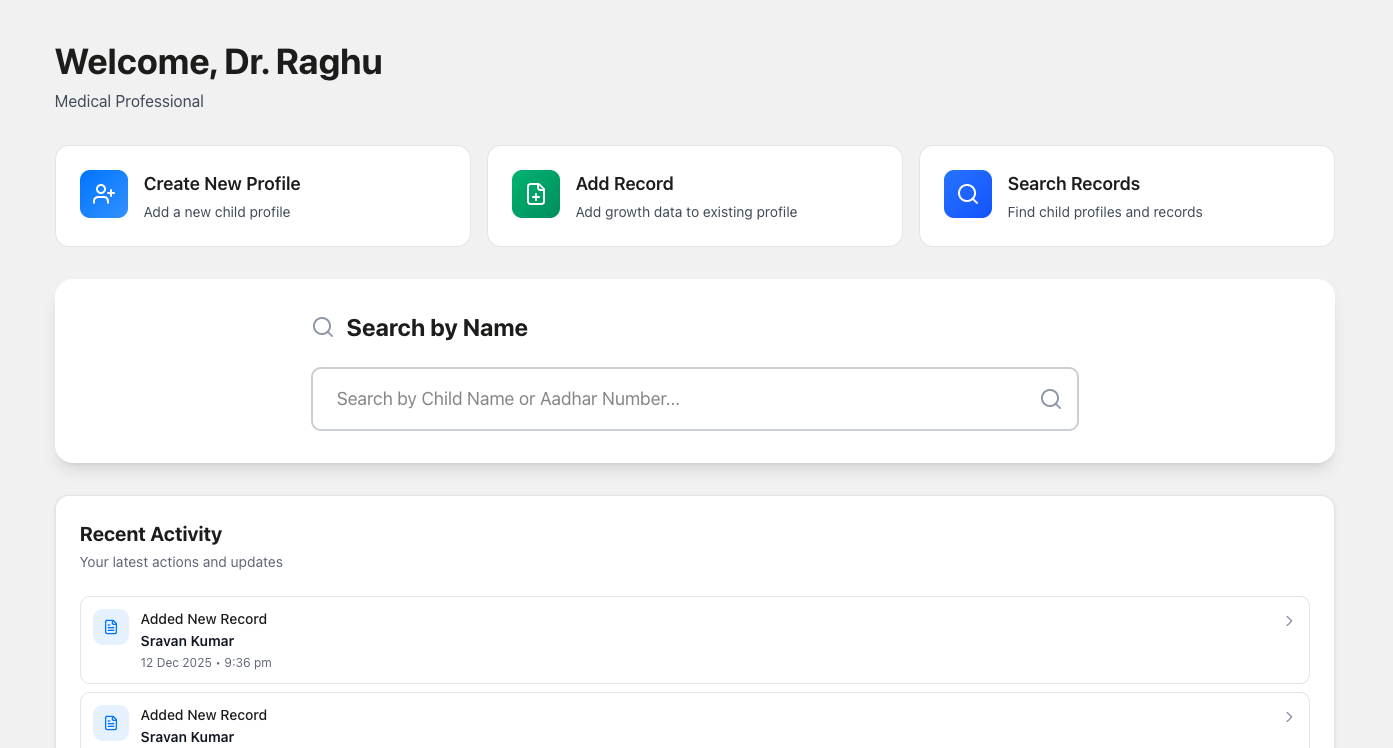Focus the Child Name or Aadhar Number search box
The image size is (1393, 748).
pyautogui.click(x=680, y=399)
